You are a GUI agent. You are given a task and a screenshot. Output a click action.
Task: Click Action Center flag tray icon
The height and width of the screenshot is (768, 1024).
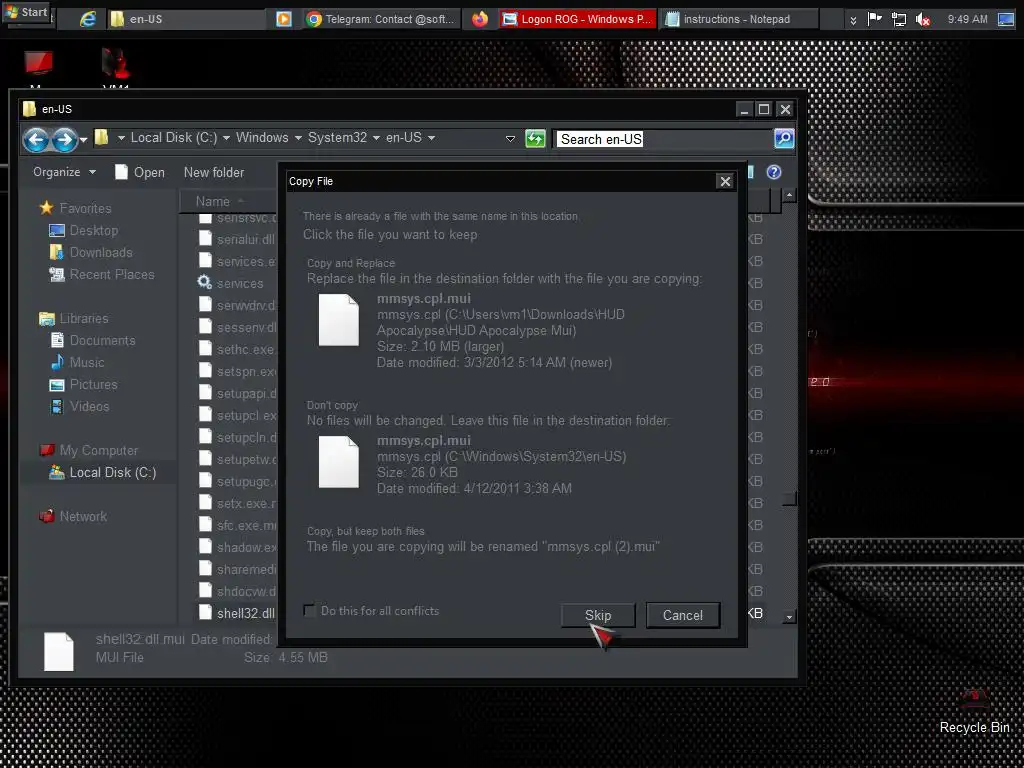point(875,19)
